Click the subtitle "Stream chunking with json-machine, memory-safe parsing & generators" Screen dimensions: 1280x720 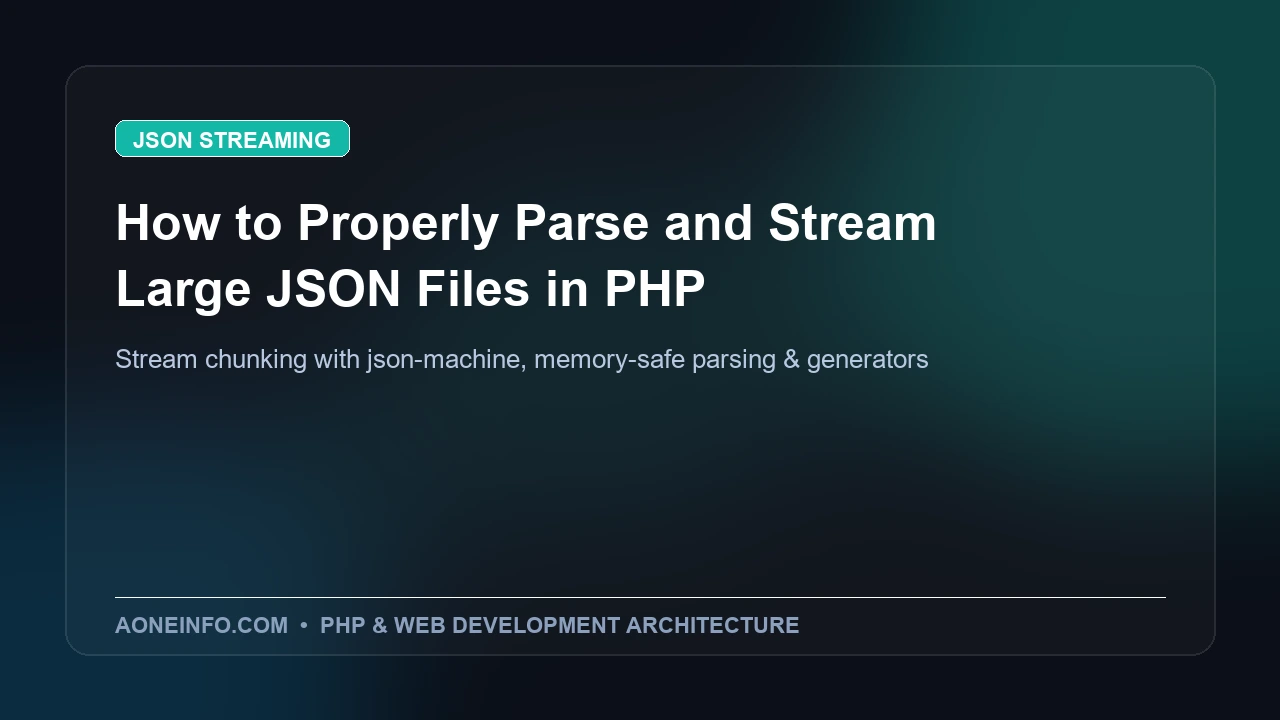[x=522, y=359]
